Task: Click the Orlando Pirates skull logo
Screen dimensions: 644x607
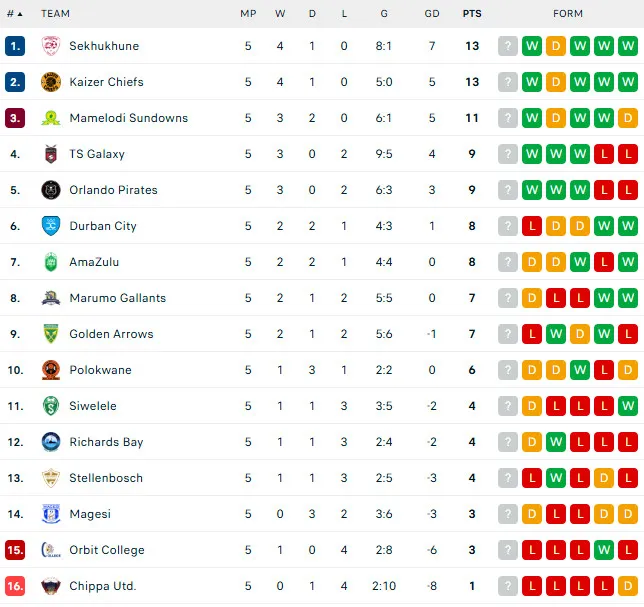Action: coord(51,190)
